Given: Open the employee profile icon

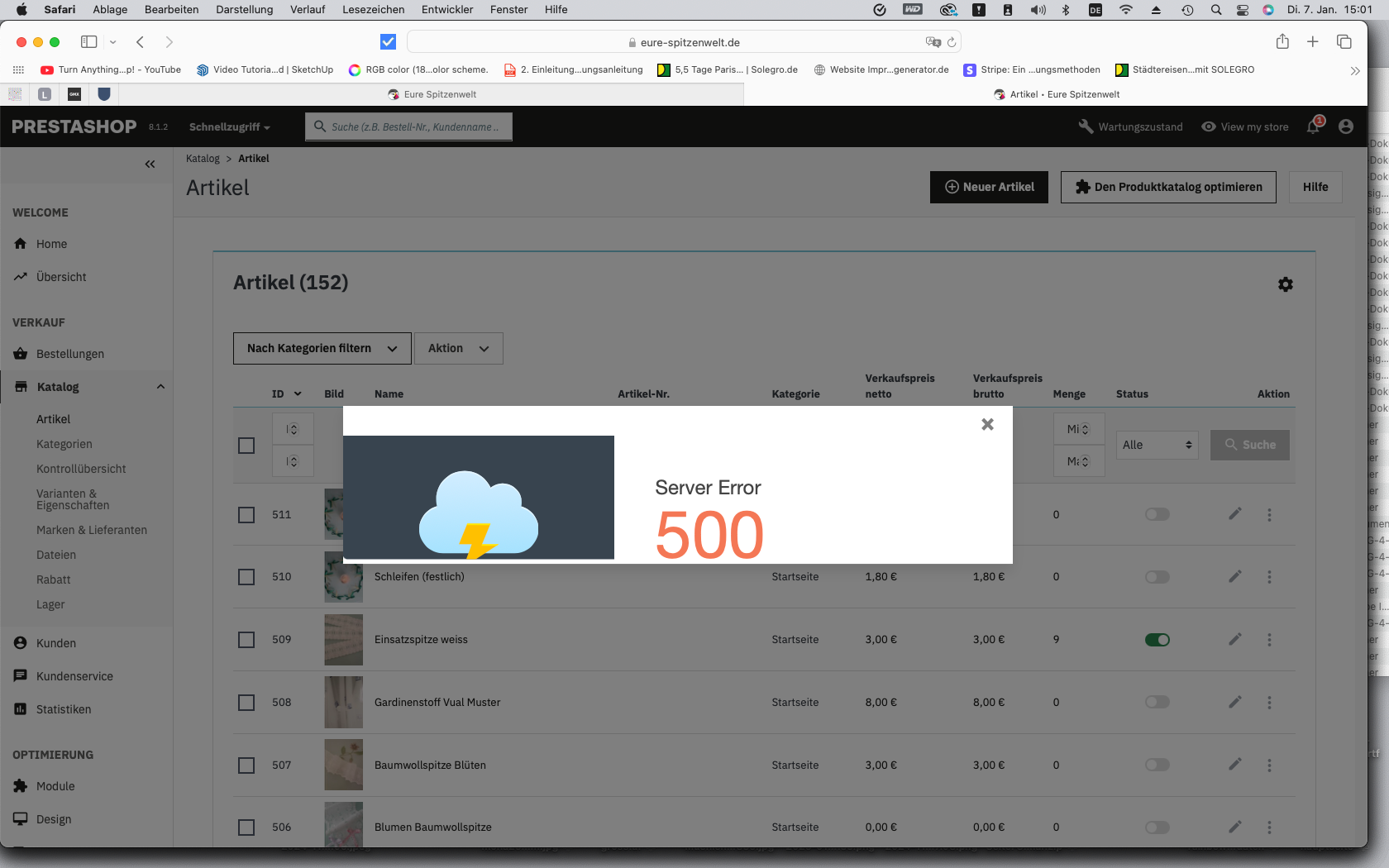Looking at the screenshot, I should tap(1346, 126).
